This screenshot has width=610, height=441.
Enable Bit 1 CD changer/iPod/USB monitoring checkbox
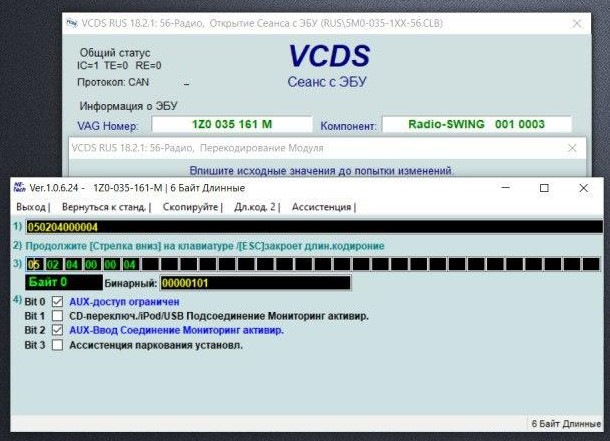[58, 316]
